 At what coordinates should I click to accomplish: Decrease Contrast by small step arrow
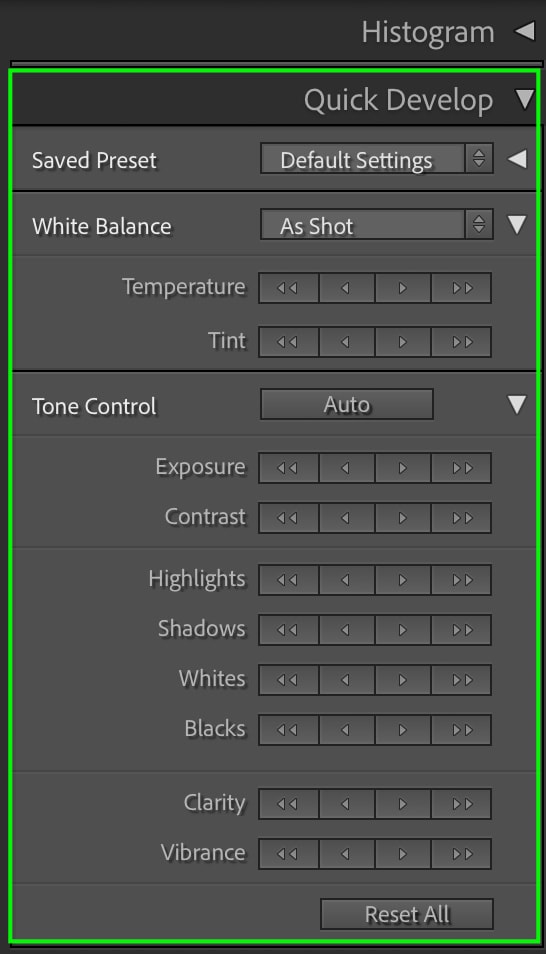[346, 518]
